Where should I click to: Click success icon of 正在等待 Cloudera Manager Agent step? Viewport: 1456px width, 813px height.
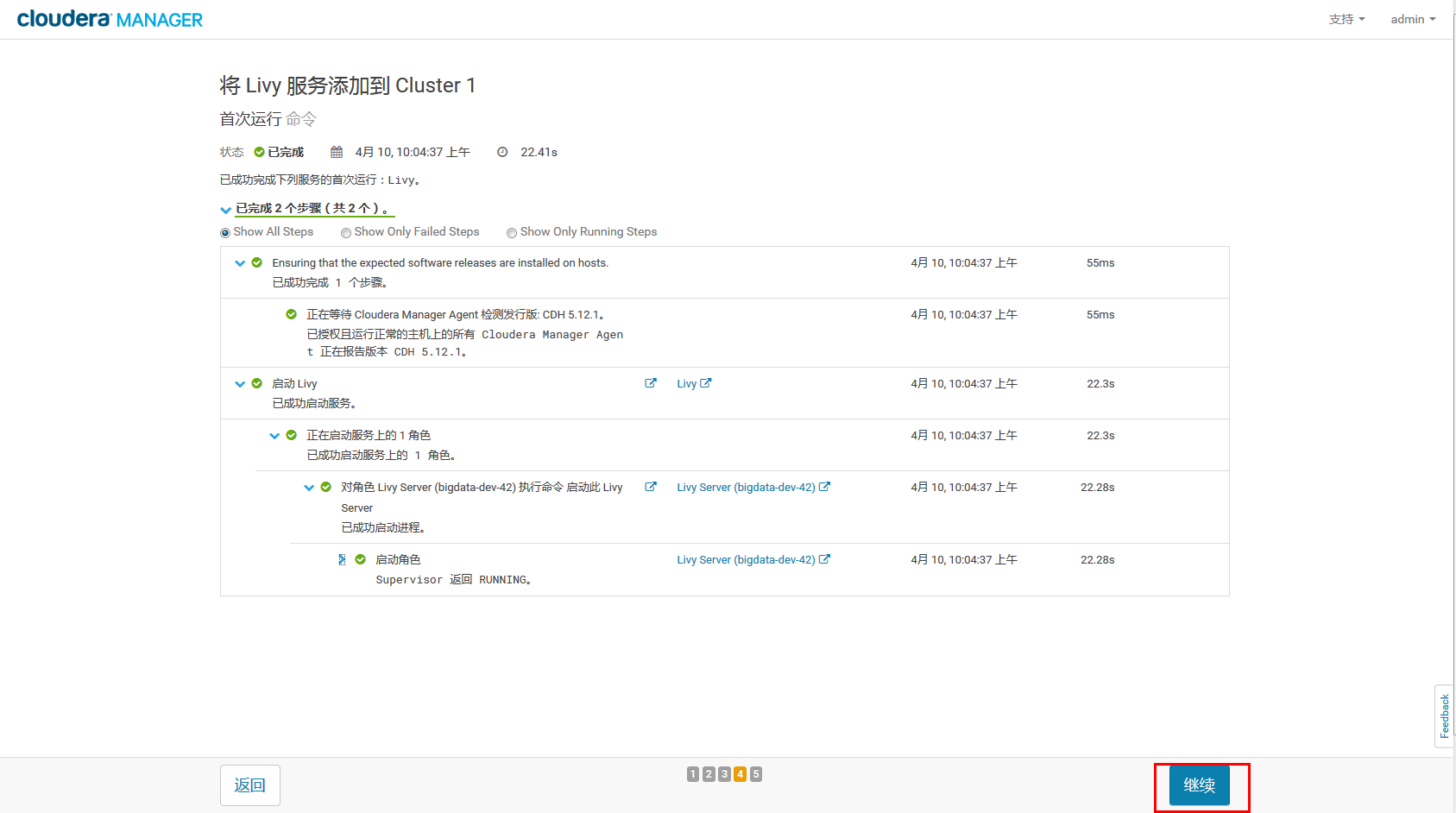(292, 314)
